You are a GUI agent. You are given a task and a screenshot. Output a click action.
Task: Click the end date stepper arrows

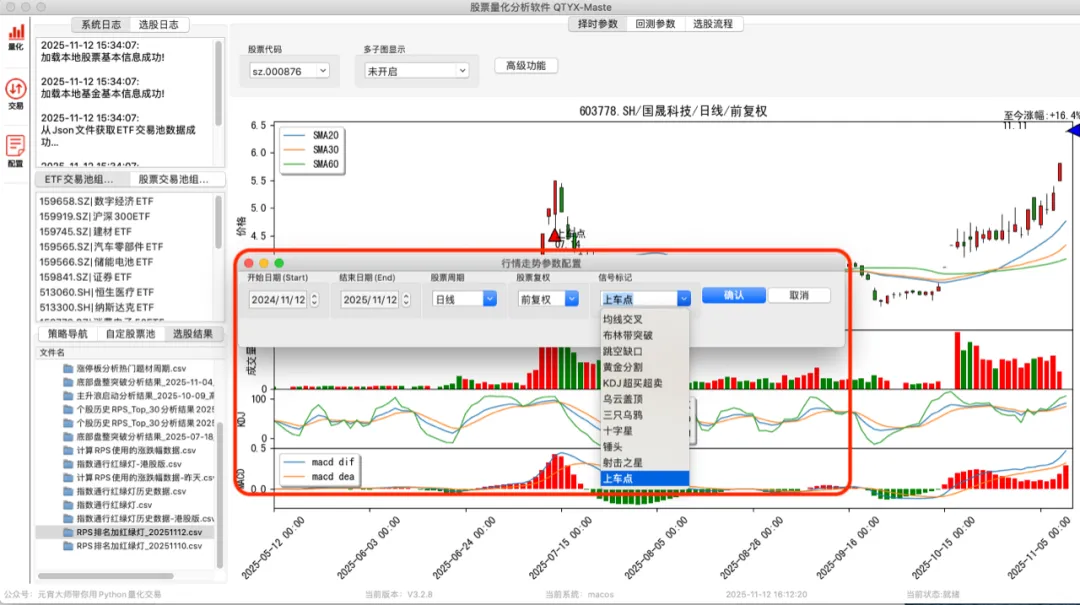tap(406, 300)
